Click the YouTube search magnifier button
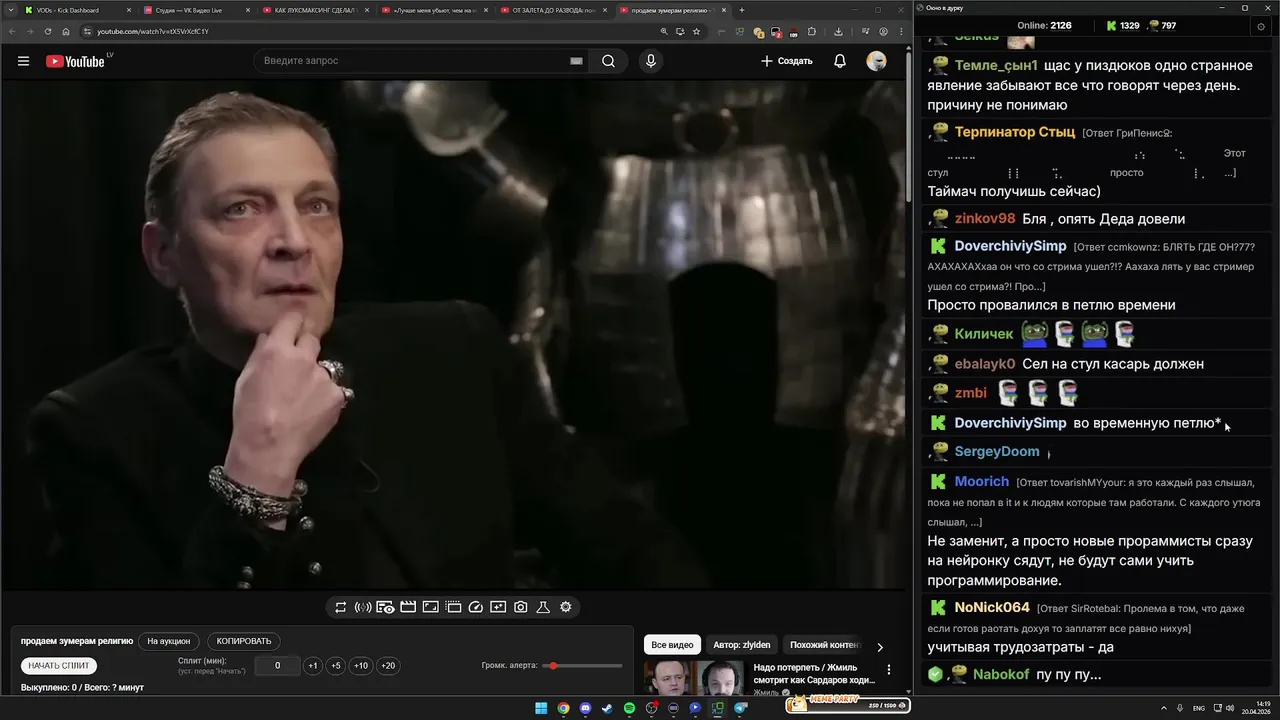 pyautogui.click(x=608, y=61)
